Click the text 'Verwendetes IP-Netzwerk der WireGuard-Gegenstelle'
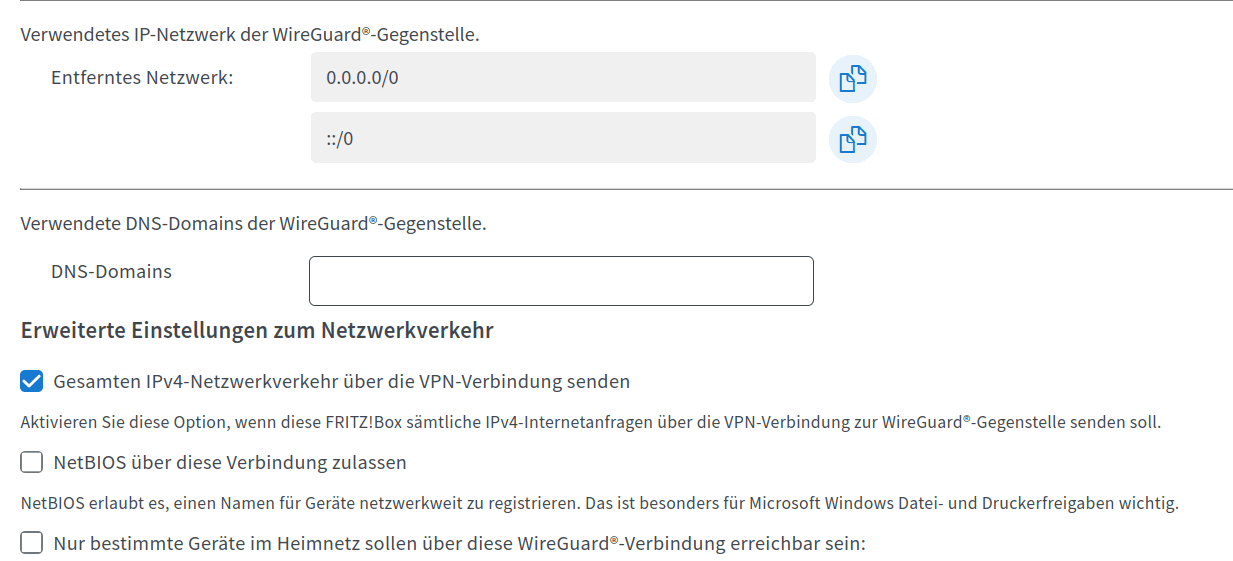The width and height of the screenshot is (1233, 561). click(250, 35)
